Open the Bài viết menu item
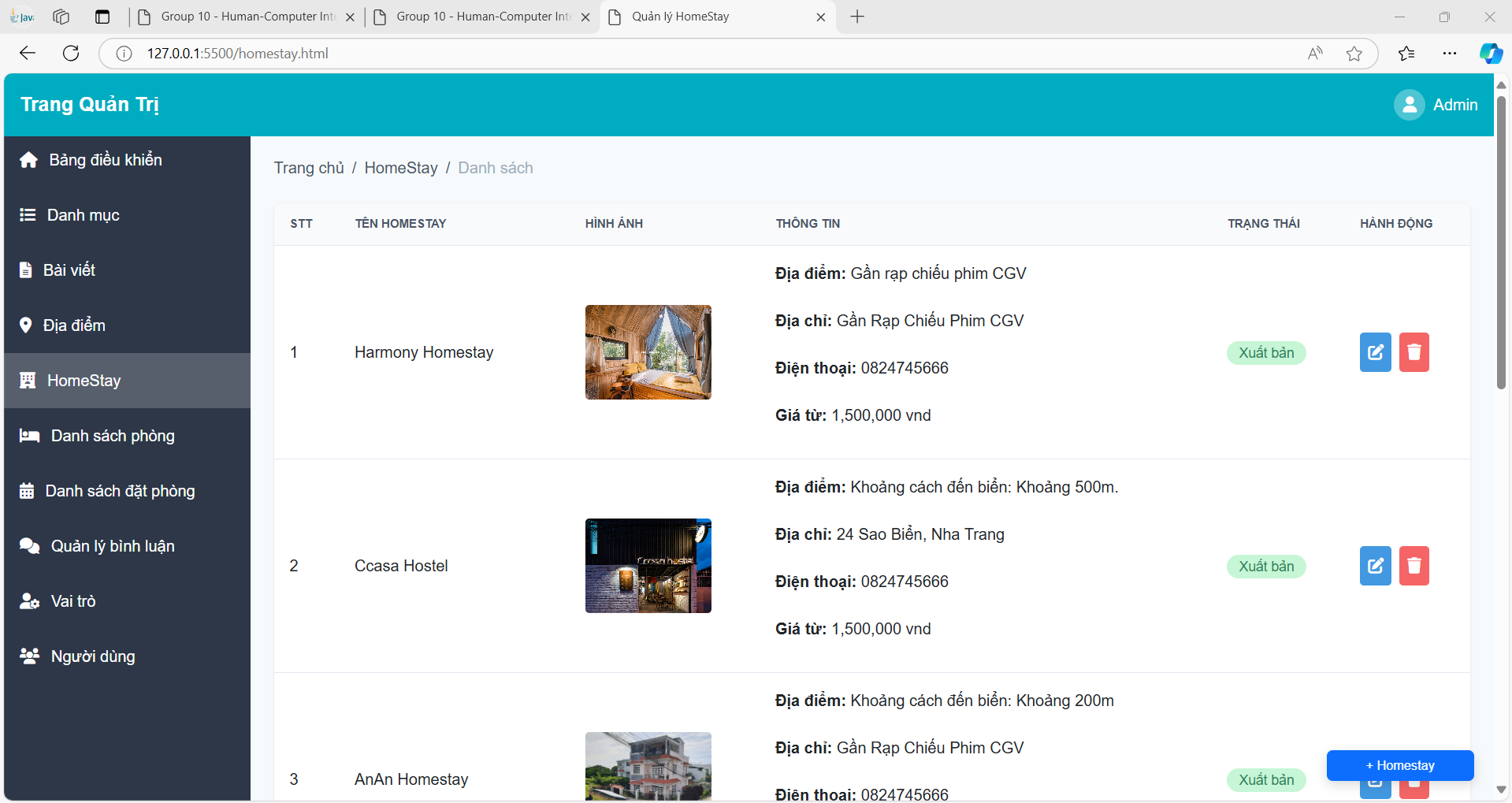Viewport: 1512px width, 803px height. (x=127, y=270)
